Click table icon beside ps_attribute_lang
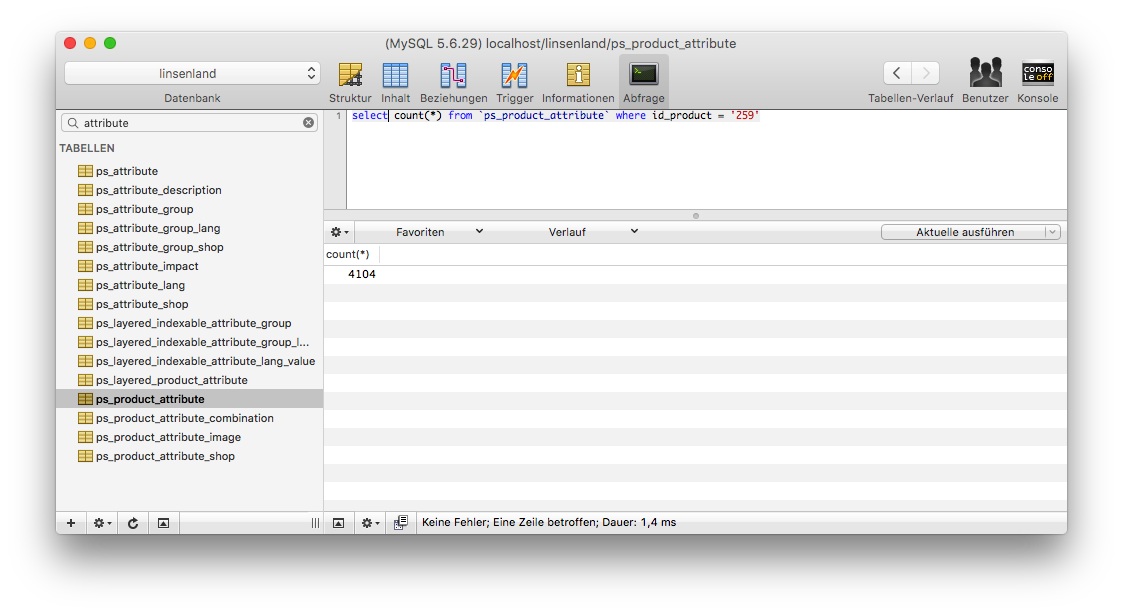 click(85, 285)
